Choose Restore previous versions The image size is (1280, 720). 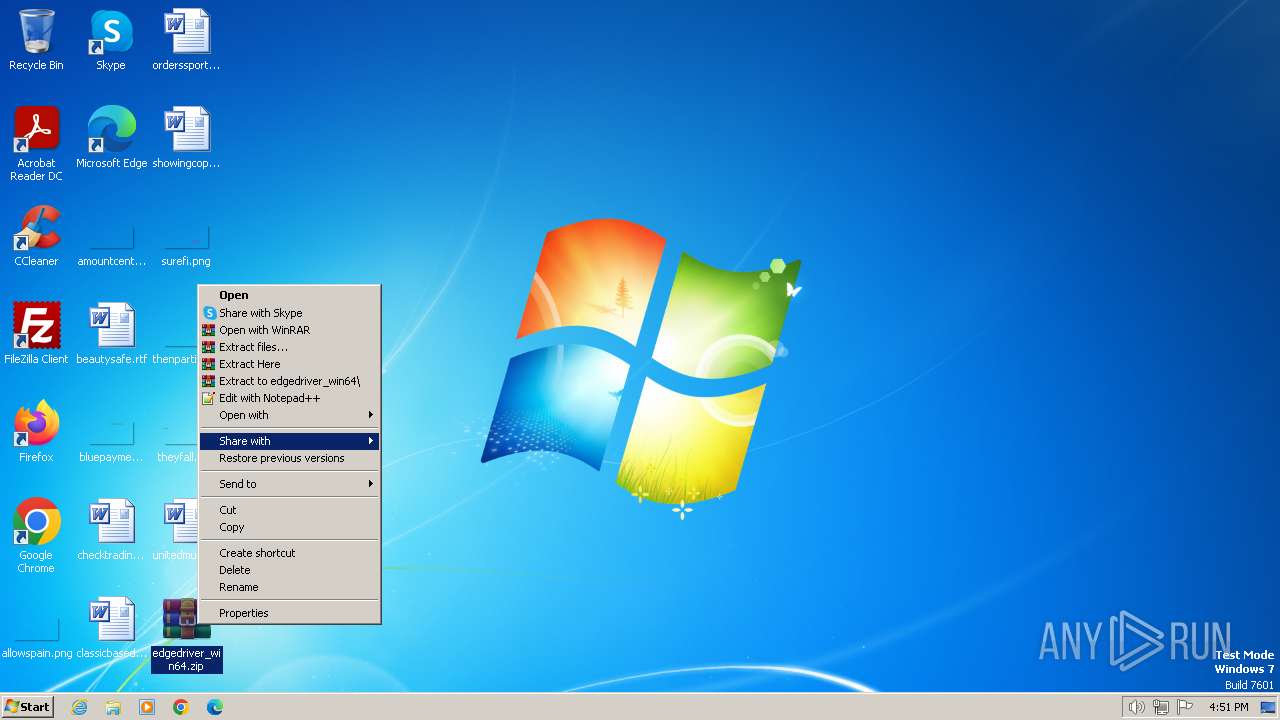[x=290, y=458]
